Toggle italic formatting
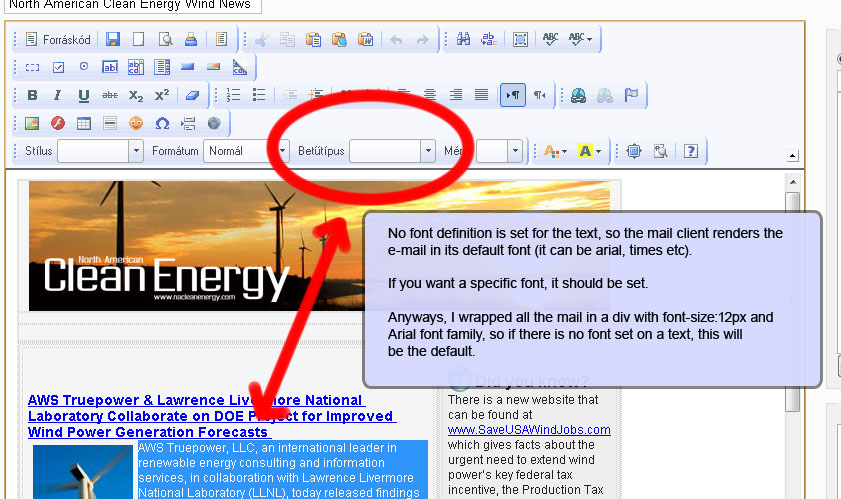This screenshot has height=499, width=841. (x=58, y=96)
